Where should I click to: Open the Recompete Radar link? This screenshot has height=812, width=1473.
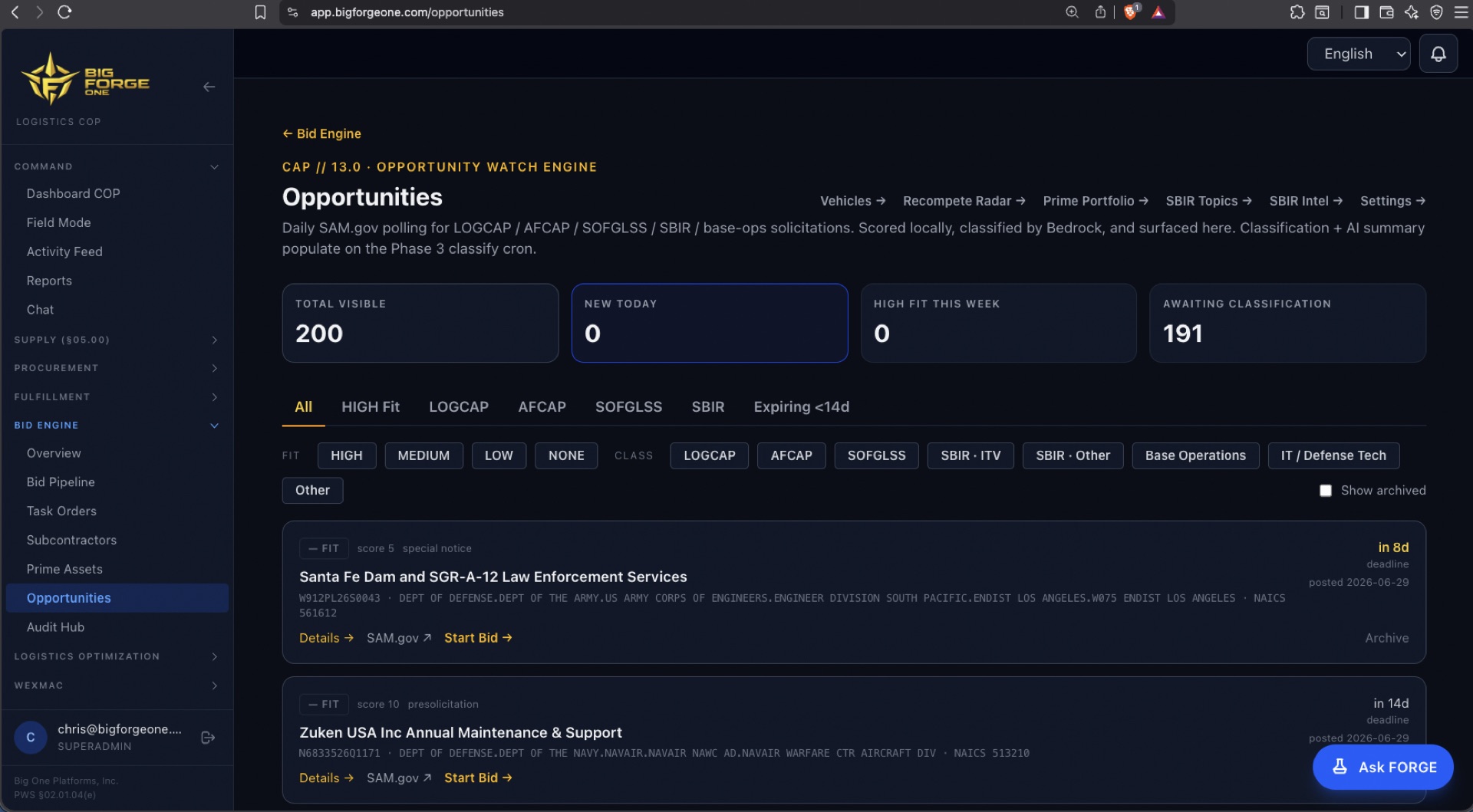coord(964,201)
